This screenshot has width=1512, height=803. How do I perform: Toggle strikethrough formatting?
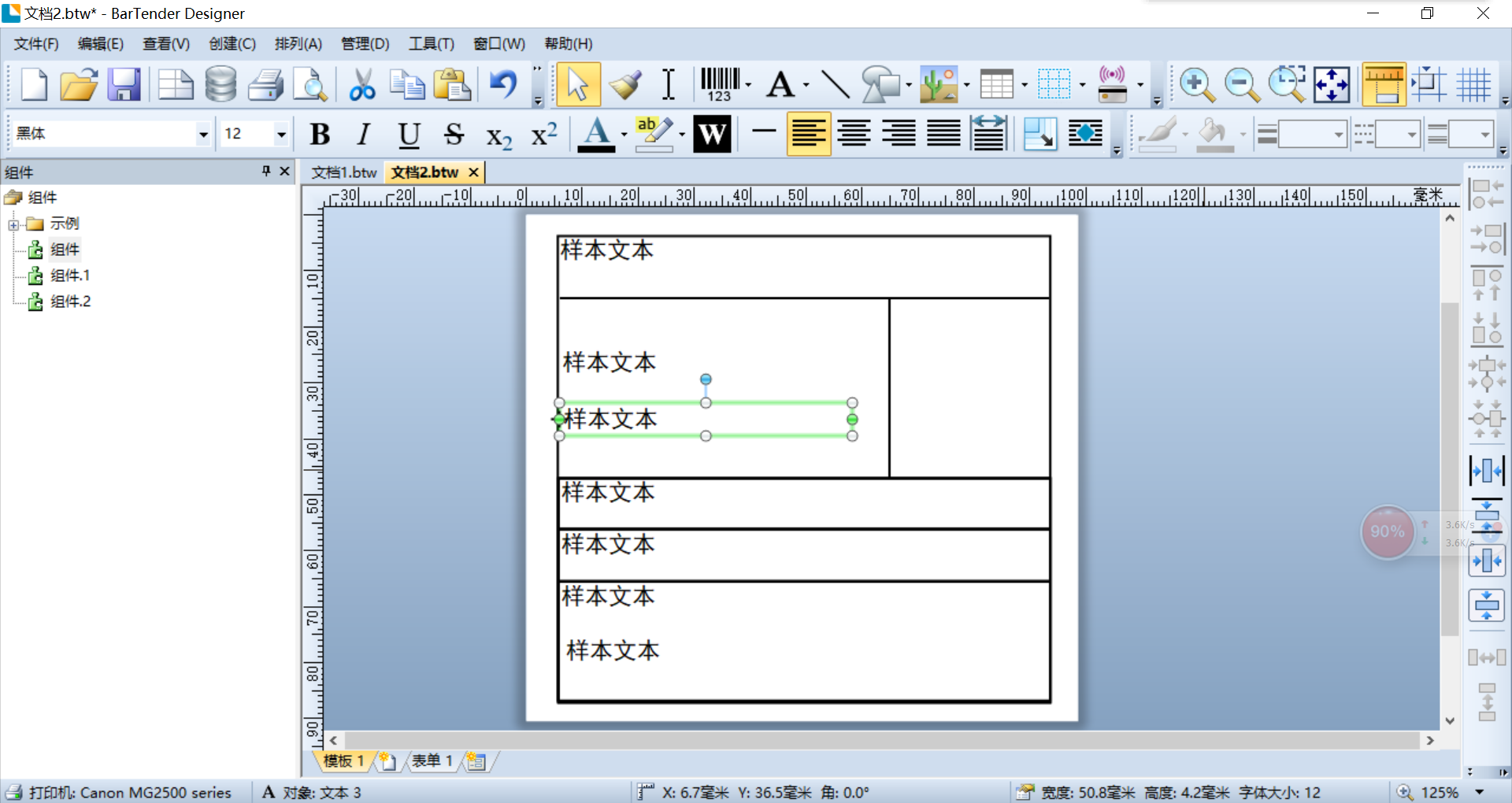tap(454, 135)
